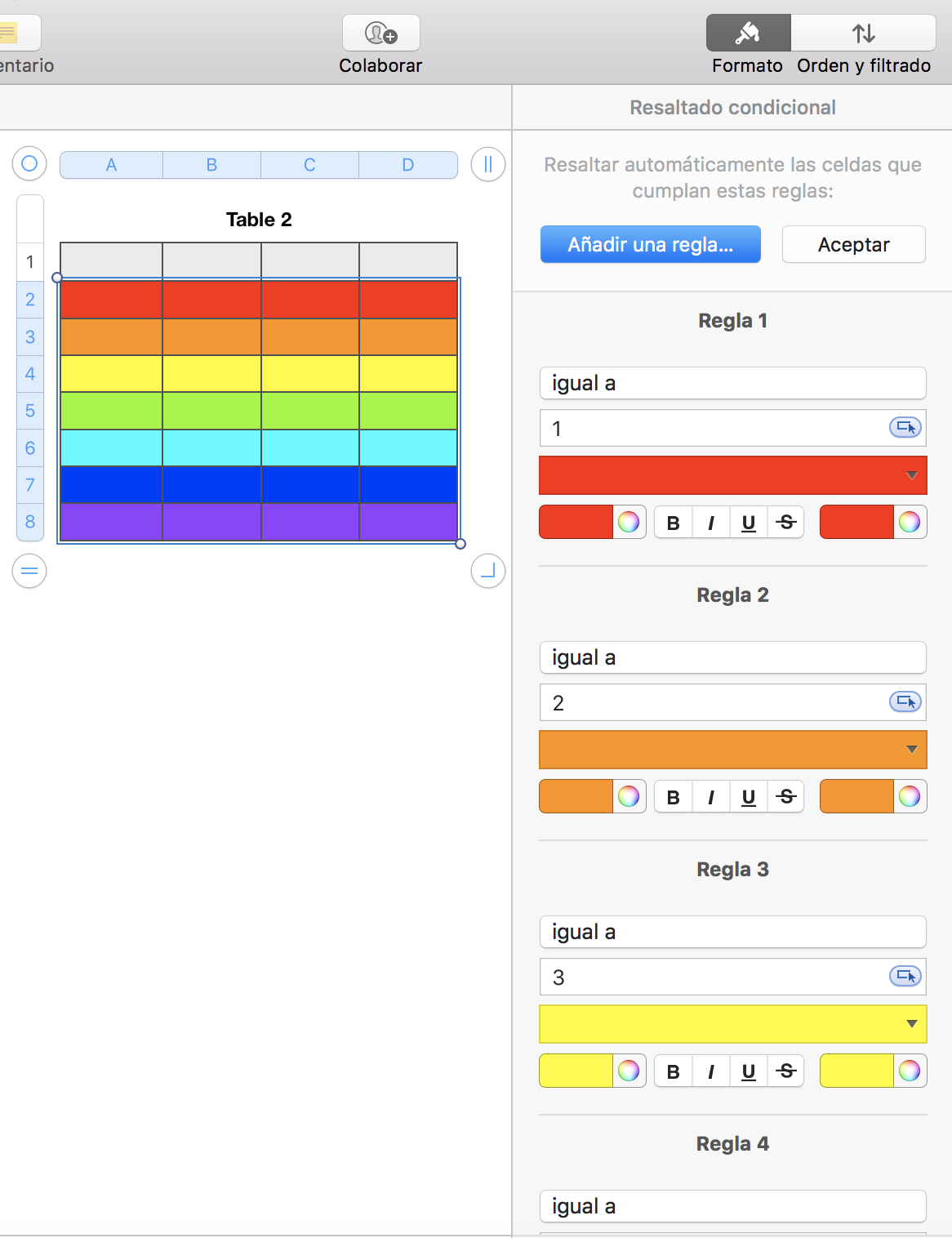Click the add columns handle beside column D

[487, 165]
